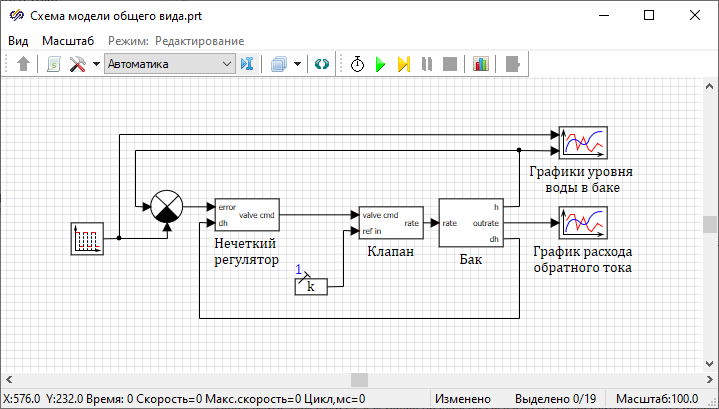Click the Графики уровня воды graph block
Viewport: 719px width, 409px height.
(x=583, y=143)
